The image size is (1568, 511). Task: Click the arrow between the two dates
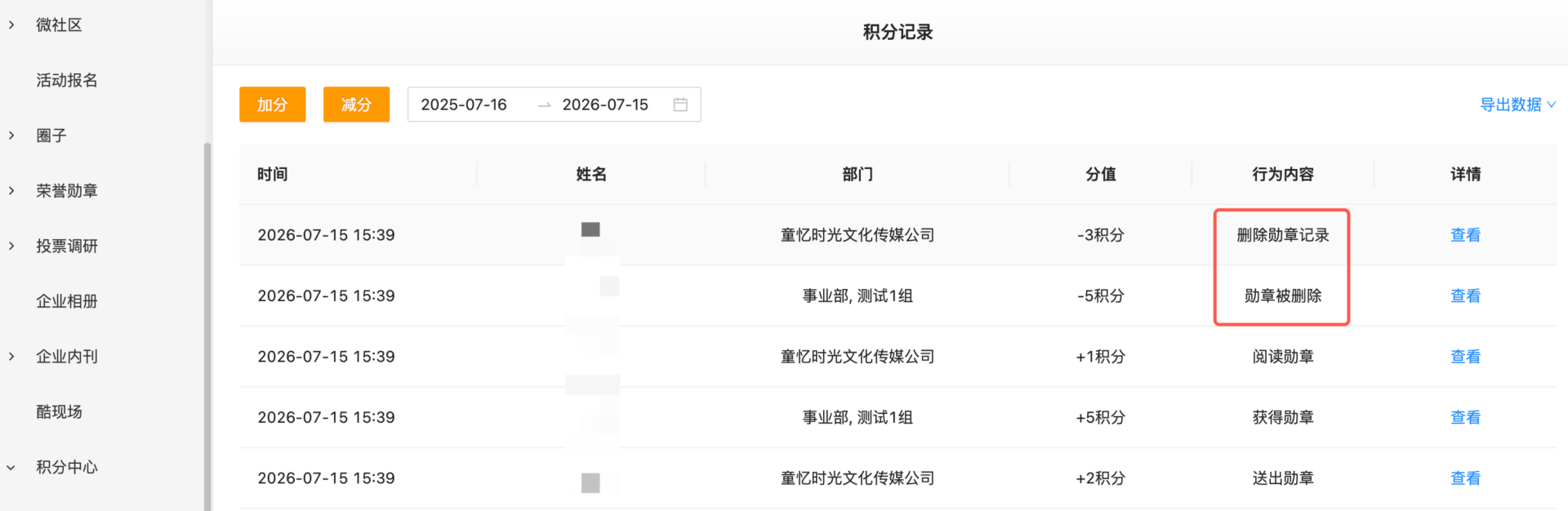pos(544,105)
